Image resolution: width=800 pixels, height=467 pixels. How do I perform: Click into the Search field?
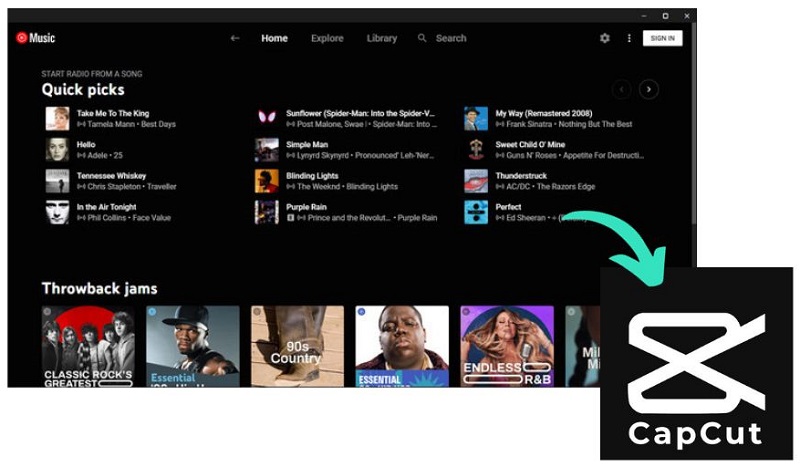coord(451,38)
